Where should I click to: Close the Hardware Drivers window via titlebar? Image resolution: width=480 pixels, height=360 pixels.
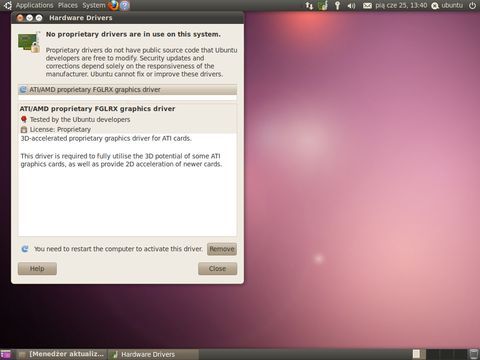pos(20,18)
